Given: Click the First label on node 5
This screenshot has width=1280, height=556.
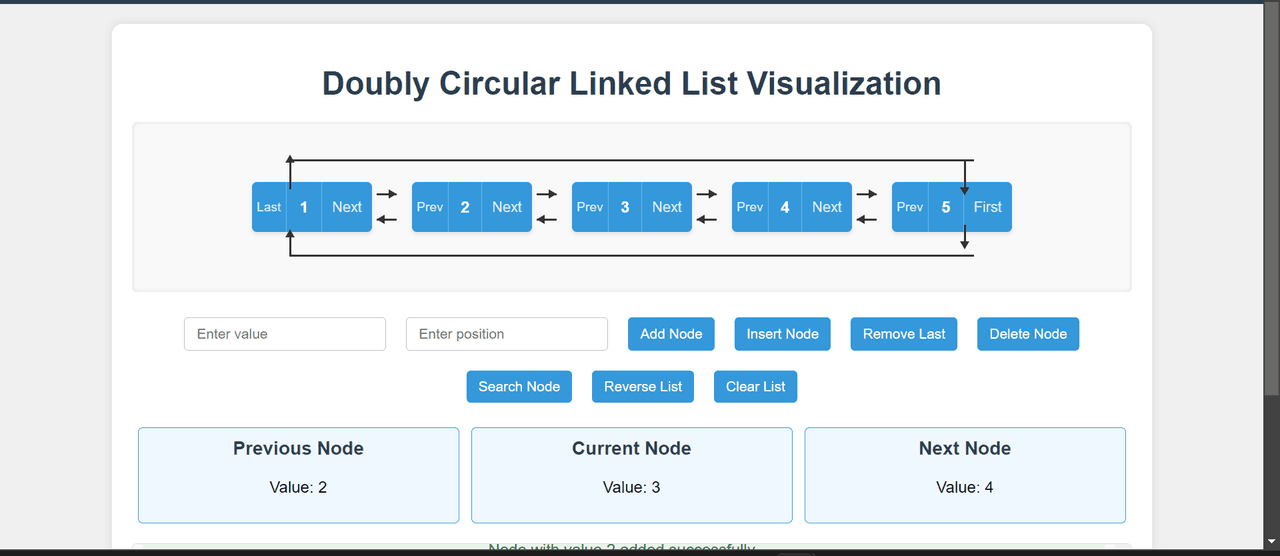Looking at the screenshot, I should click(988, 207).
